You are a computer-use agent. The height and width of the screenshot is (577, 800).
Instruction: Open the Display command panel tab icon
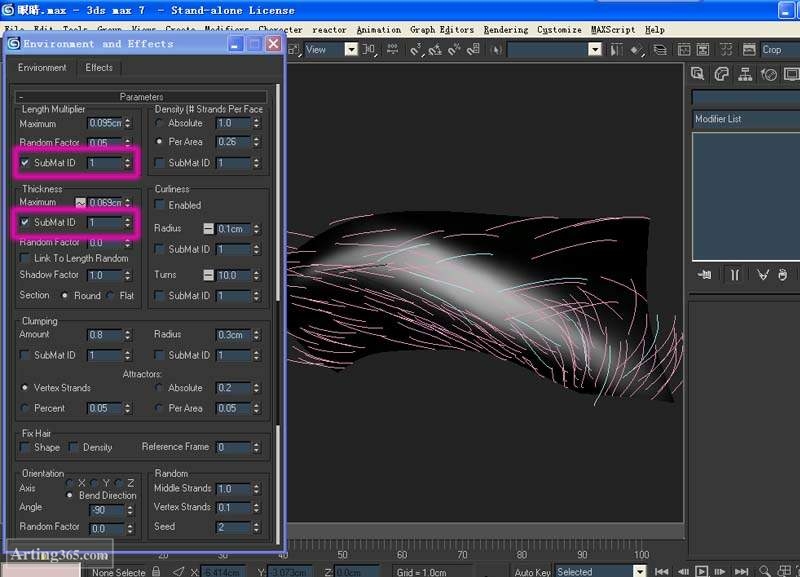[x=791, y=74]
